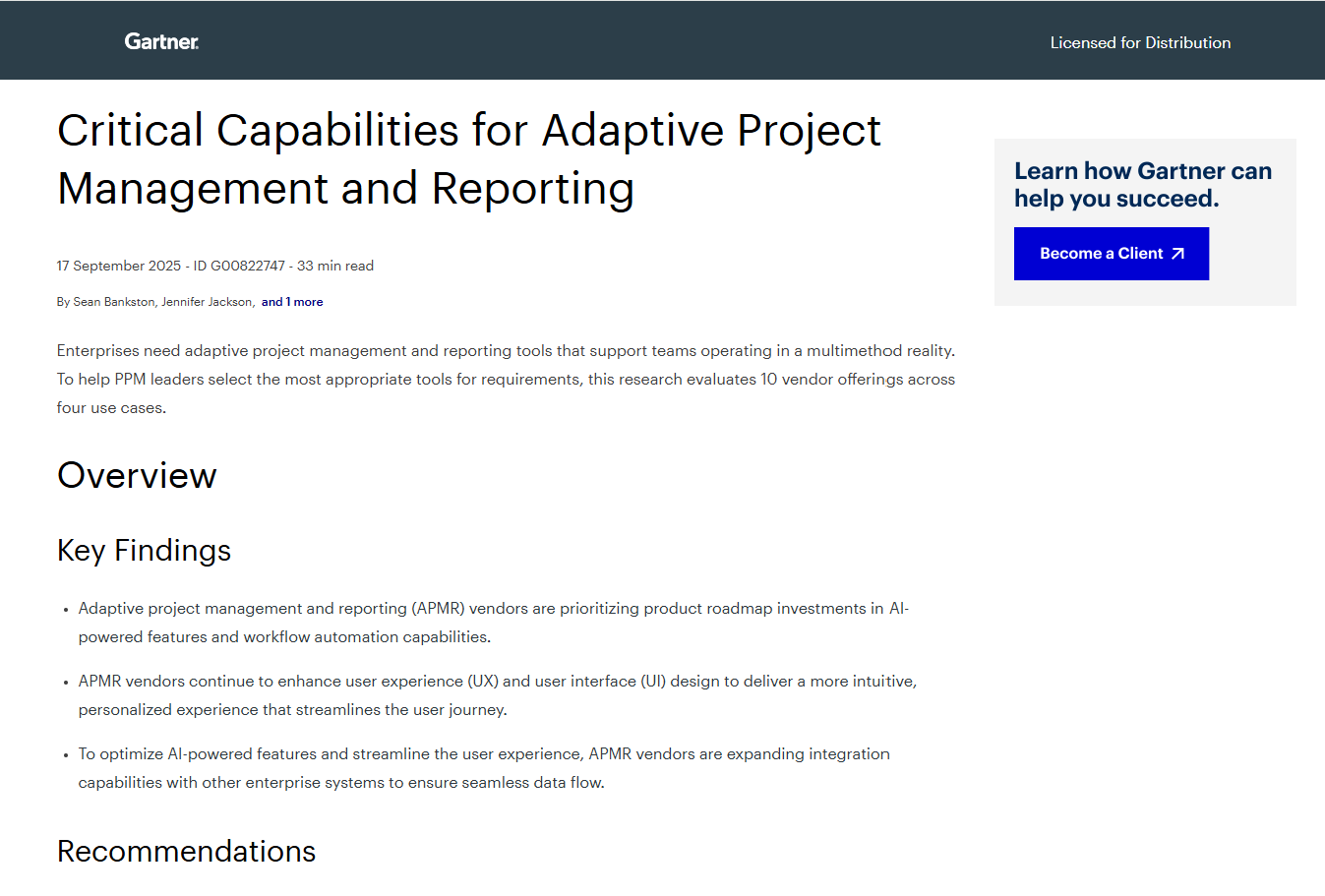This screenshot has height=896, width=1325.
Task: Click the "33 min read" indicator
Action: click(x=337, y=266)
